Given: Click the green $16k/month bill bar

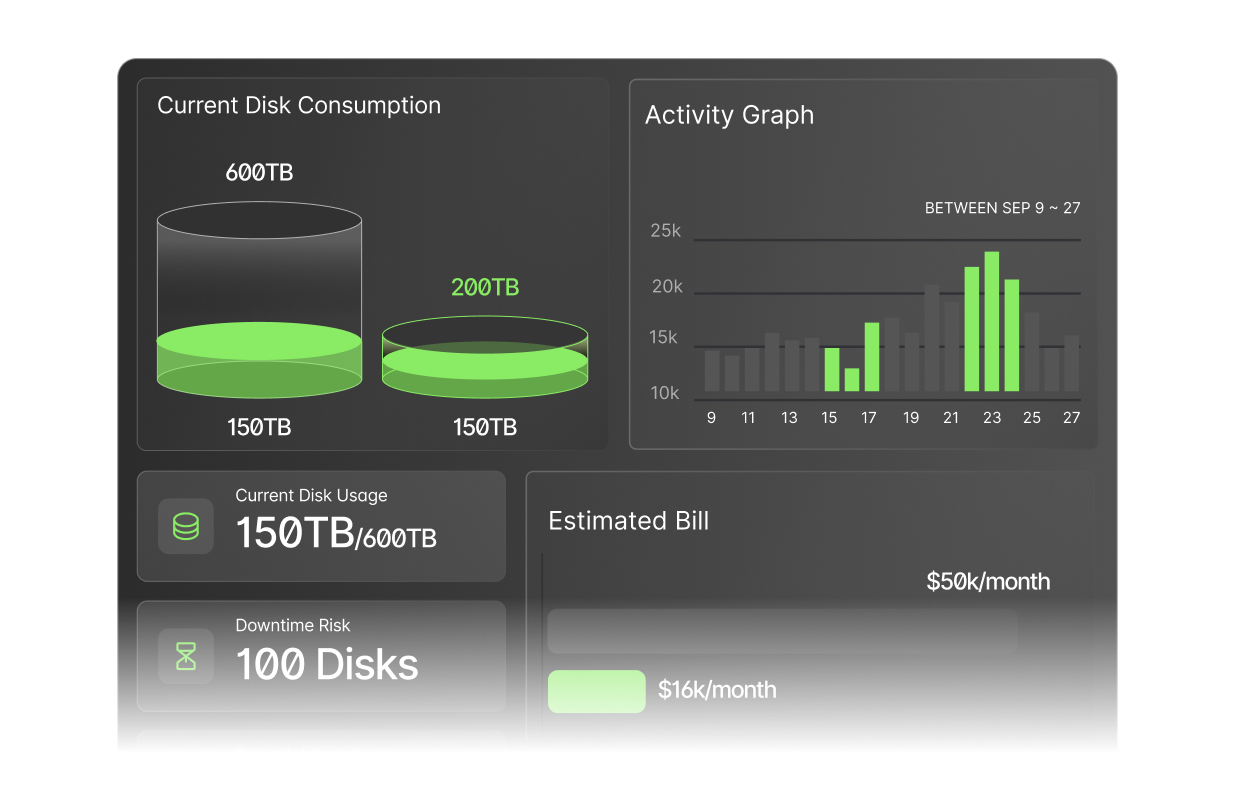Looking at the screenshot, I should tap(597, 691).
